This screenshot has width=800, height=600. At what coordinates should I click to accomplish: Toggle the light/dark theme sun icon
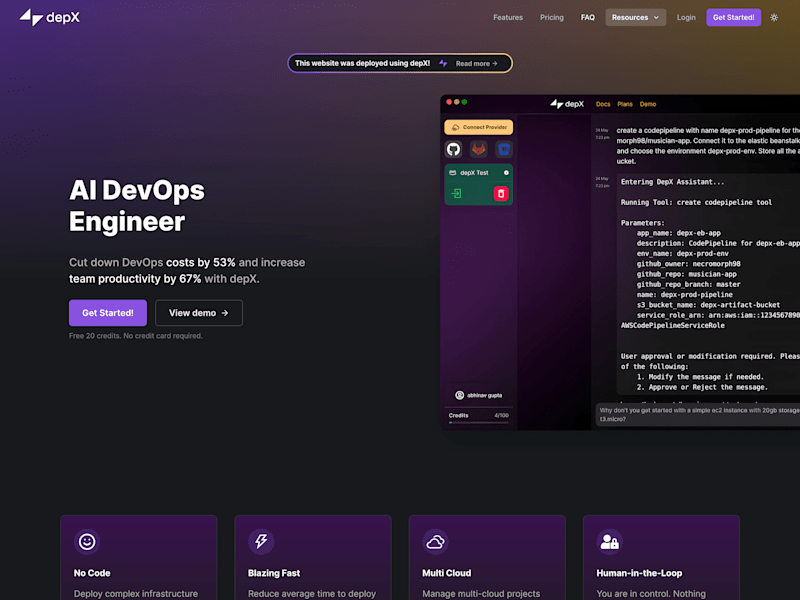coord(774,17)
